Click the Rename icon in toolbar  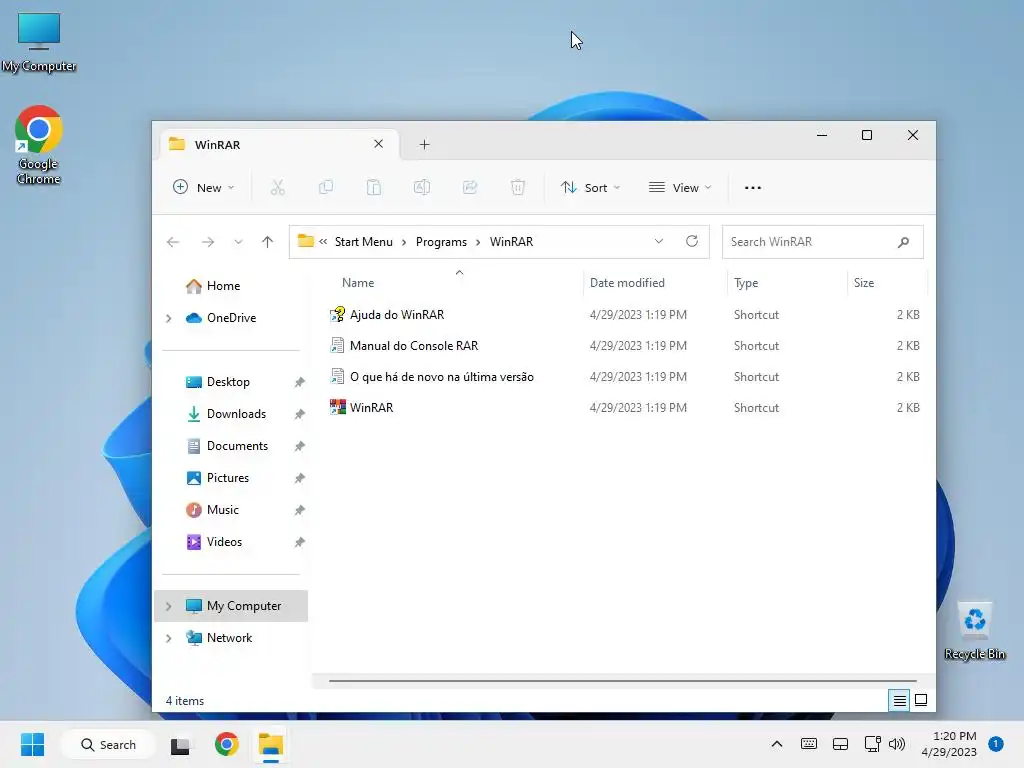coord(422,188)
